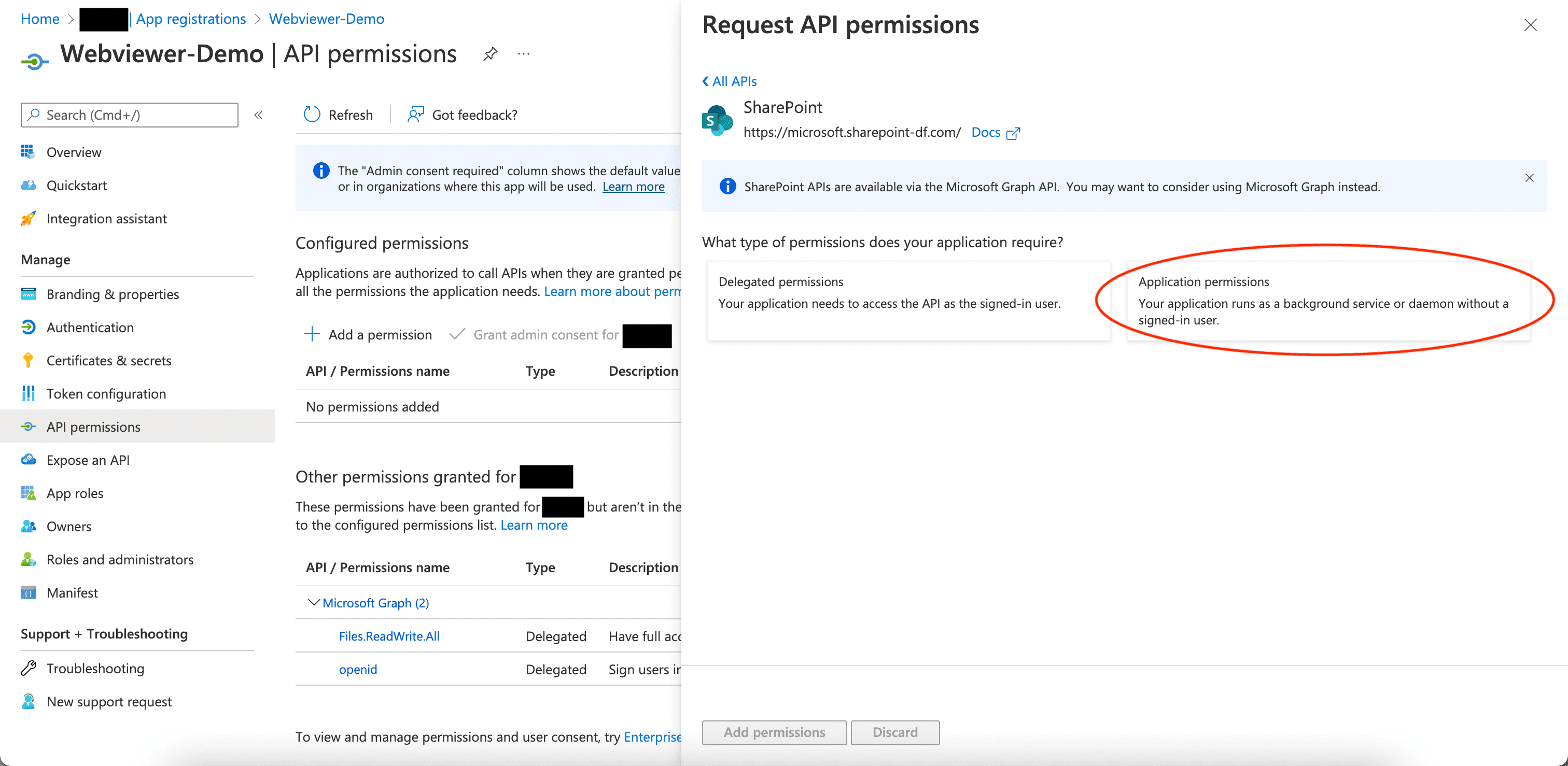
Task: Click the Got feedback person icon
Action: tap(416, 115)
